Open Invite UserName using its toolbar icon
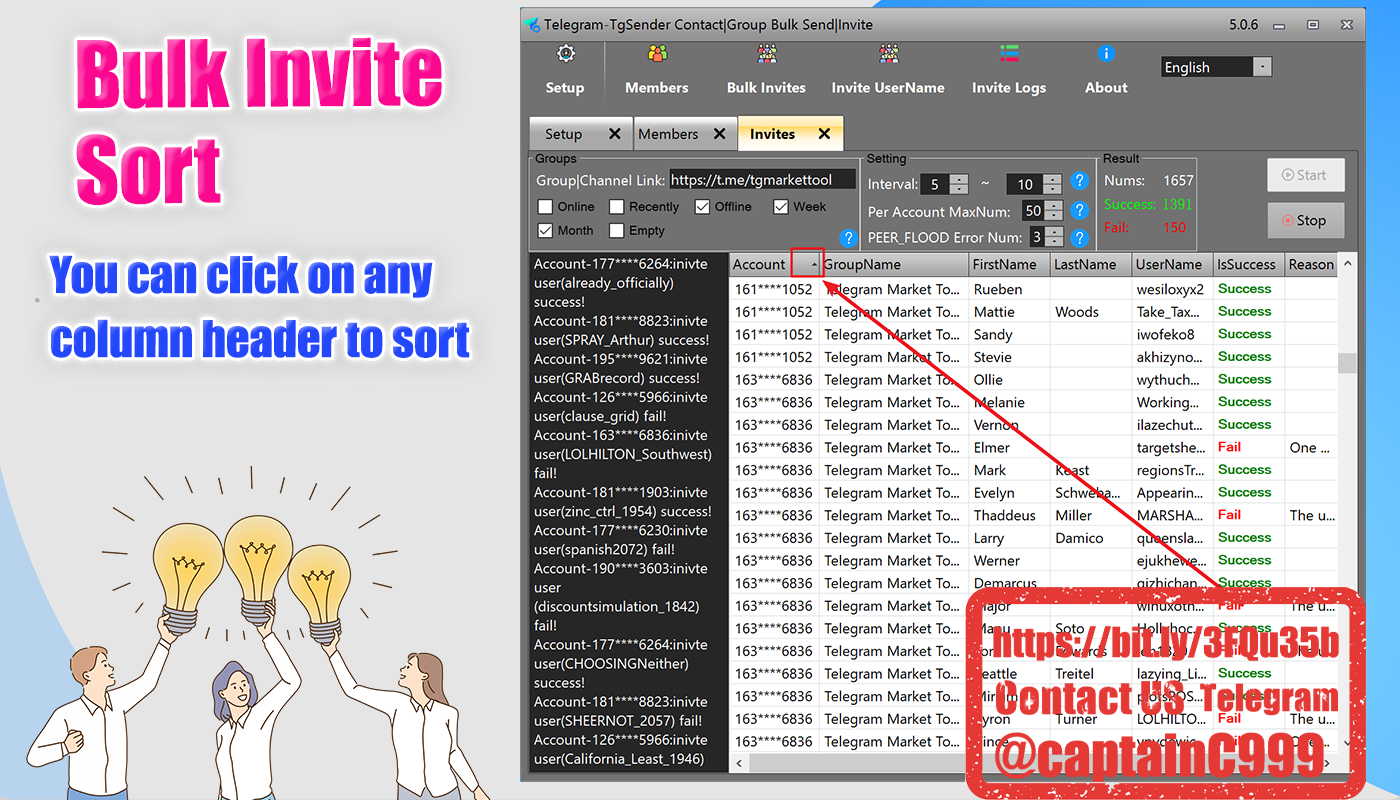This screenshot has width=1400, height=800. 888,53
